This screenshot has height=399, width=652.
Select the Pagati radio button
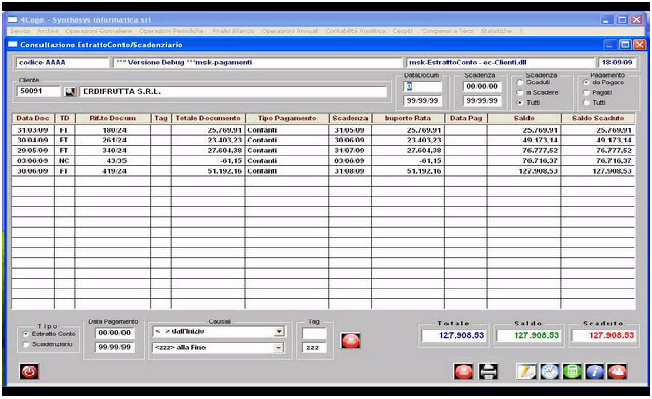pyautogui.click(x=586, y=92)
